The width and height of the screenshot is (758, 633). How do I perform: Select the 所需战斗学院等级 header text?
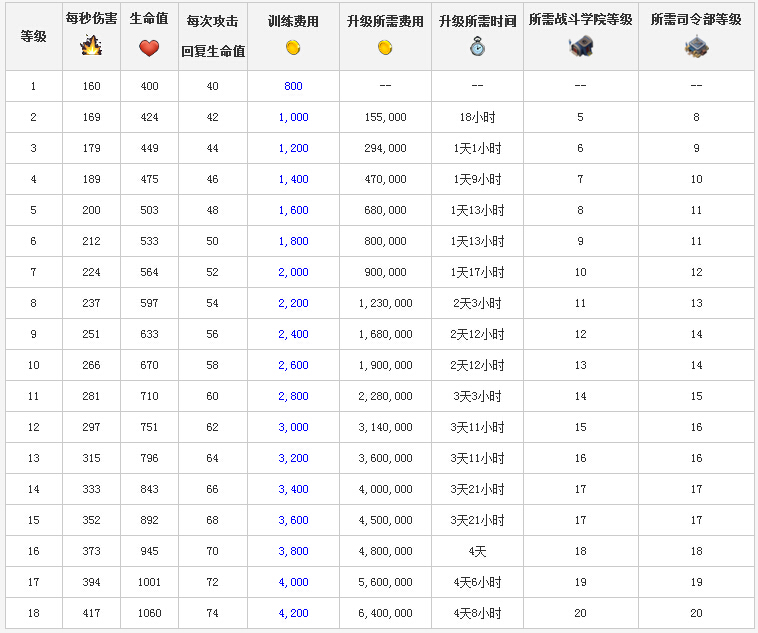tap(581, 19)
